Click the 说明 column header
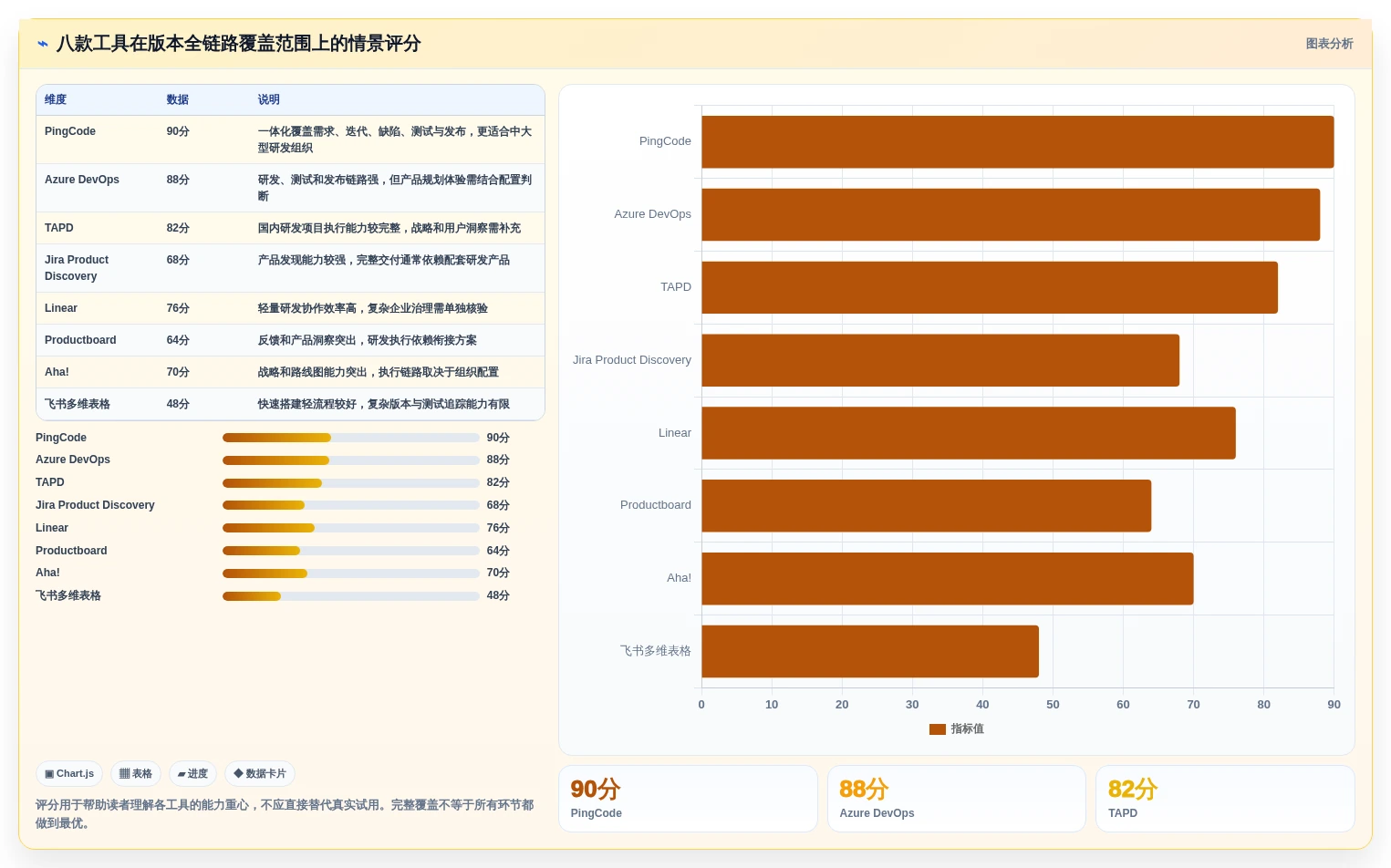Viewport: 1391px width, 868px height. coord(269,100)
